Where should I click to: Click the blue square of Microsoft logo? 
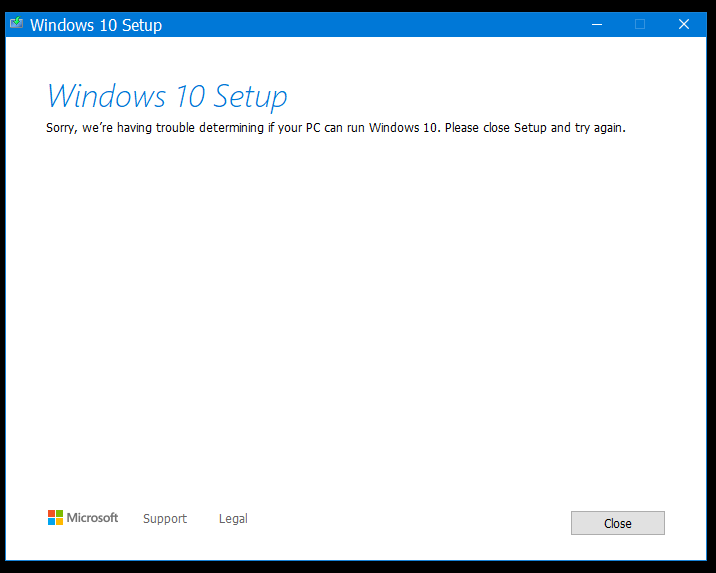(51, 522)
